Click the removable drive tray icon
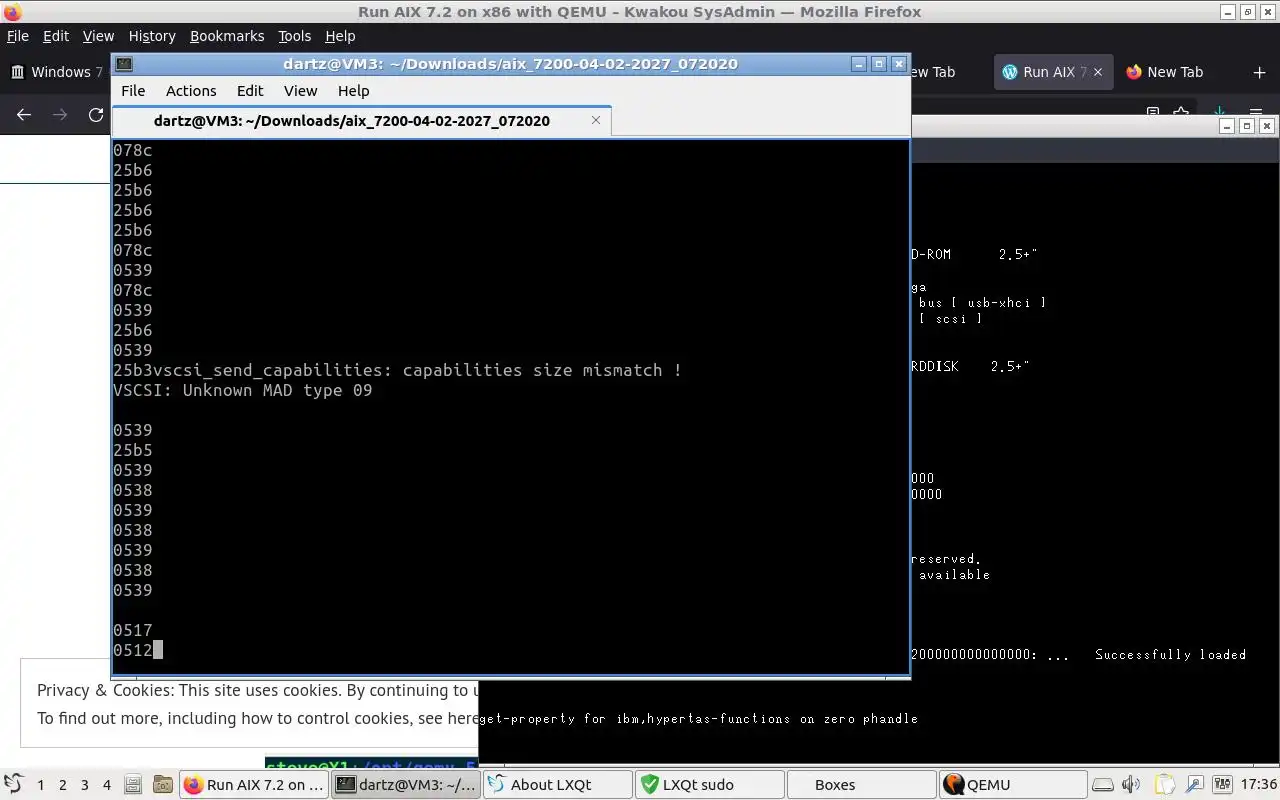Viewport: 1280px width, 800px height. click(1102, 785)
